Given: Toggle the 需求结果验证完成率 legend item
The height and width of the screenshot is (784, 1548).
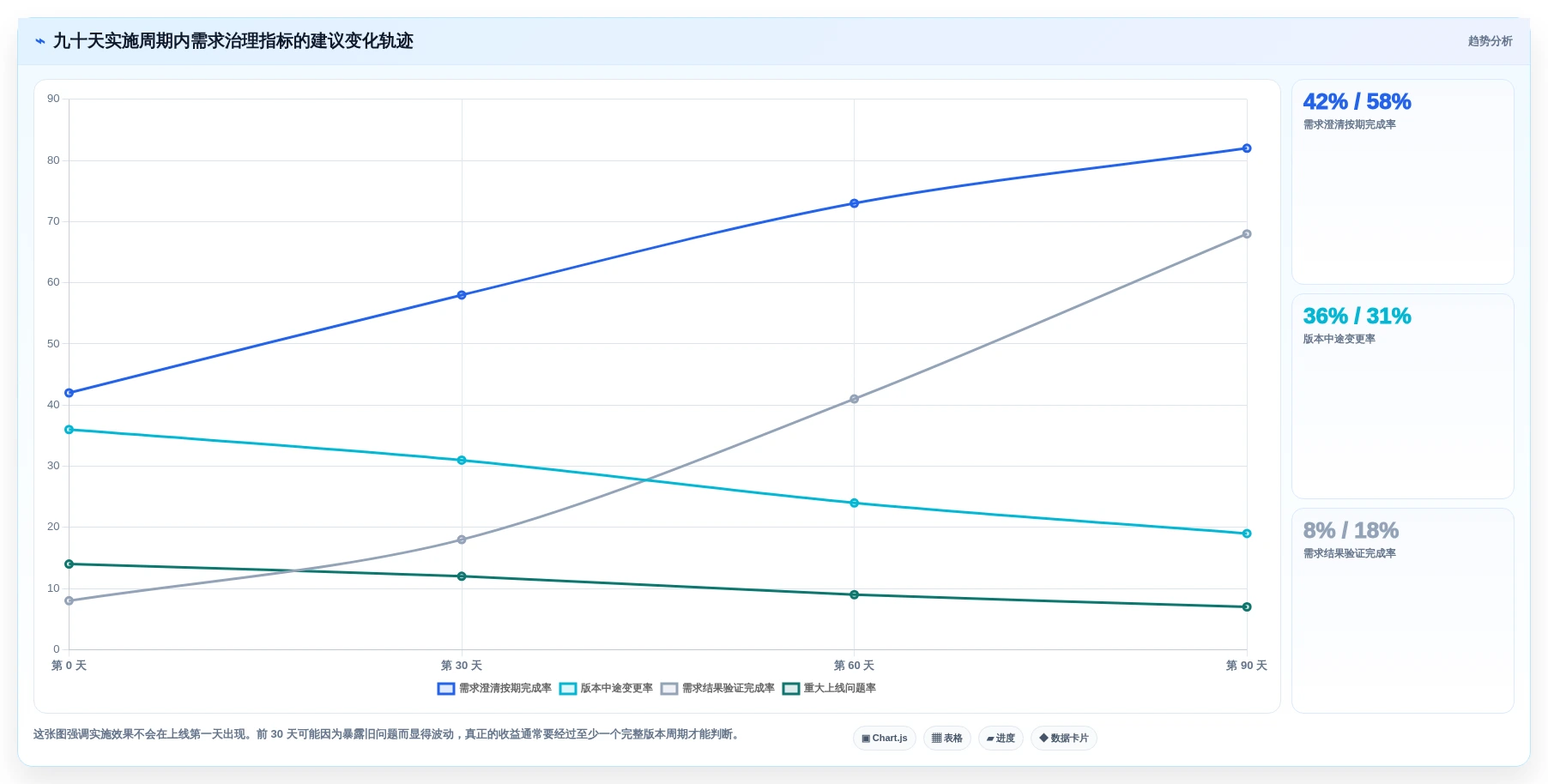Looking at the screenshot, I should (x=717, y=688).
